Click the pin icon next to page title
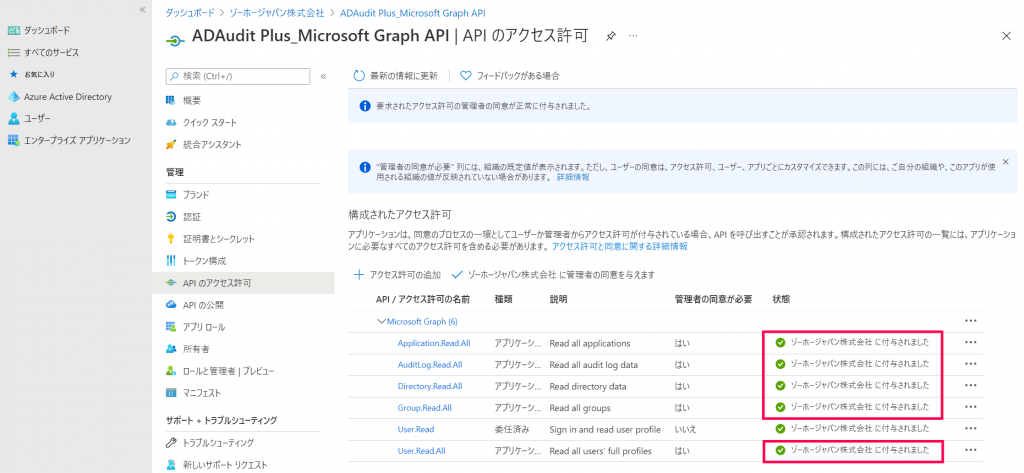 click(x=611, y=36)
